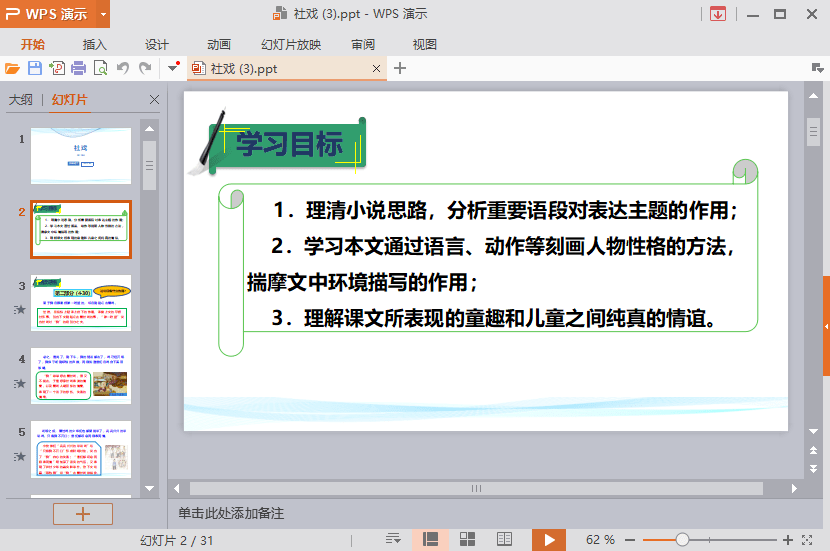830x551 pixels.
Task: Save the presentation with floppy disk icon
Action: (x=35, y=68)
